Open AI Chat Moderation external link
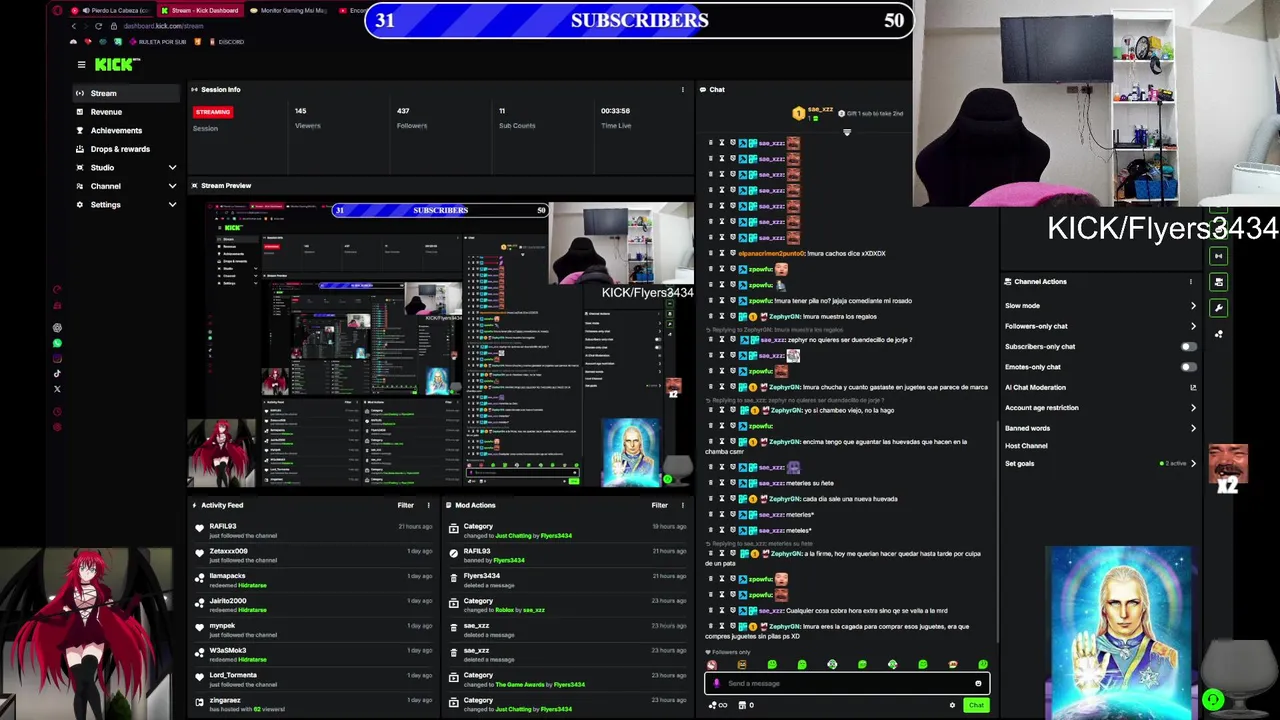Image resolution: width=1280 pixels, height=720 pixels. pyautogui.click(x=1193, y=387)
